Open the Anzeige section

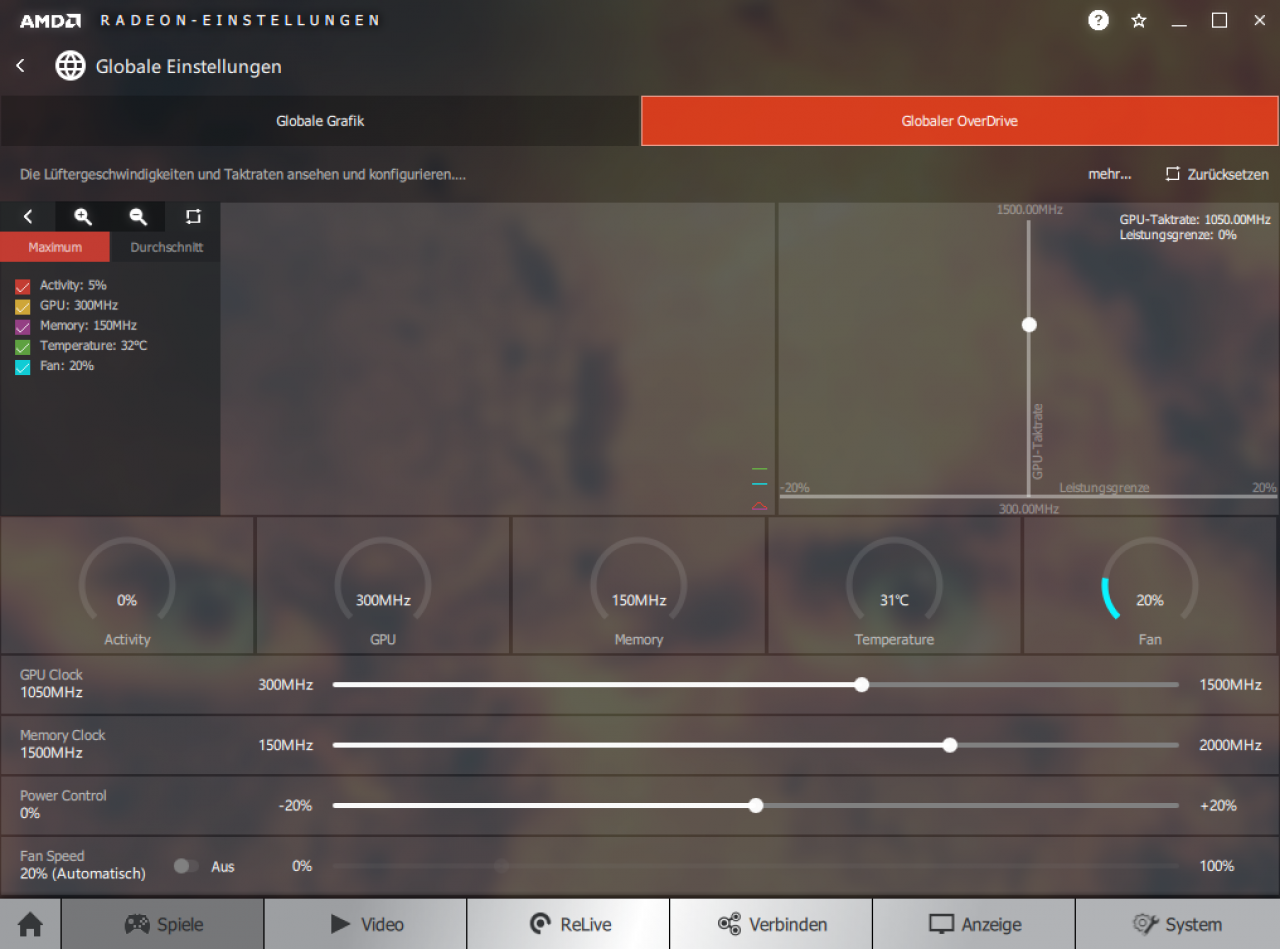pyautogui.click(x=975, y=924)
